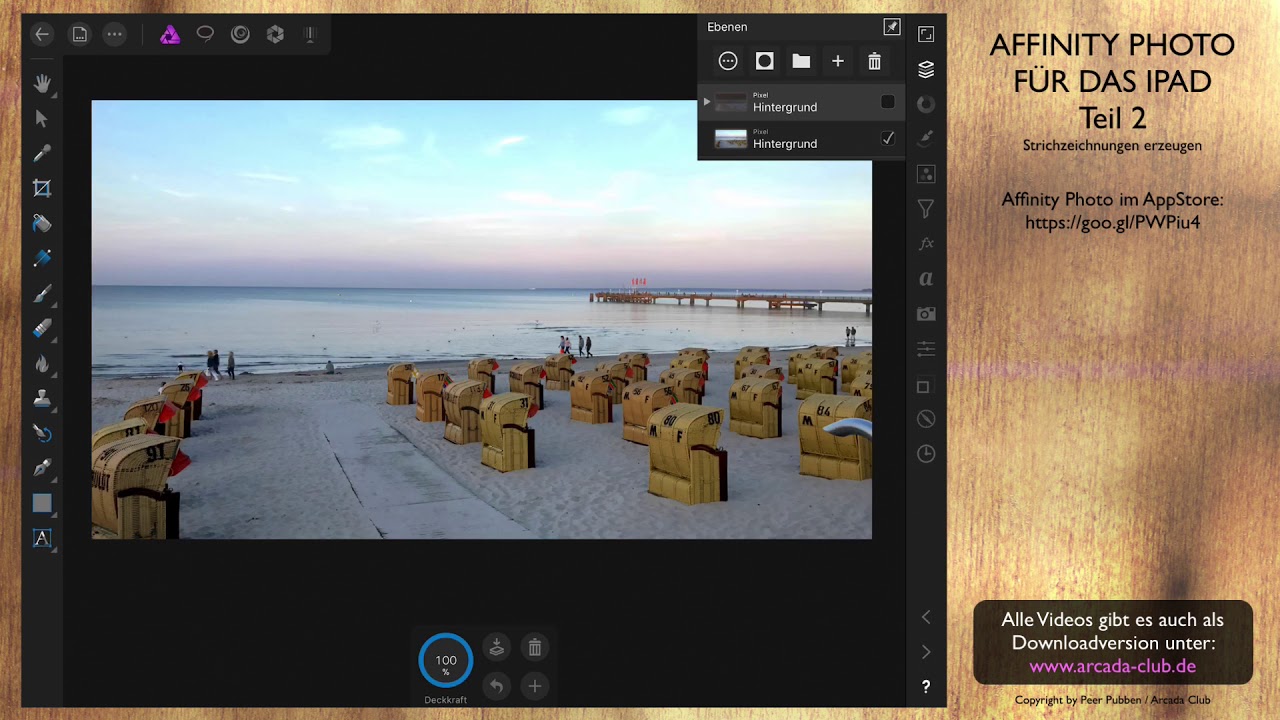Open the sliders icon studio panel

point(926,349)
